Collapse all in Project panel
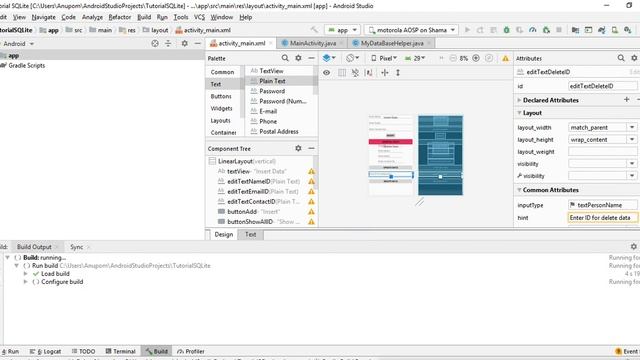640x360 pixels. 168,43
